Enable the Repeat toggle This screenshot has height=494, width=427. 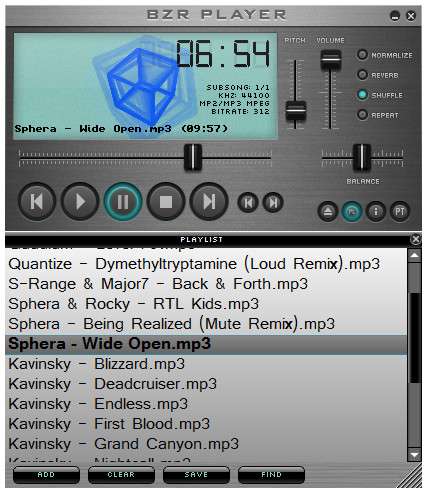click(362, 115)
